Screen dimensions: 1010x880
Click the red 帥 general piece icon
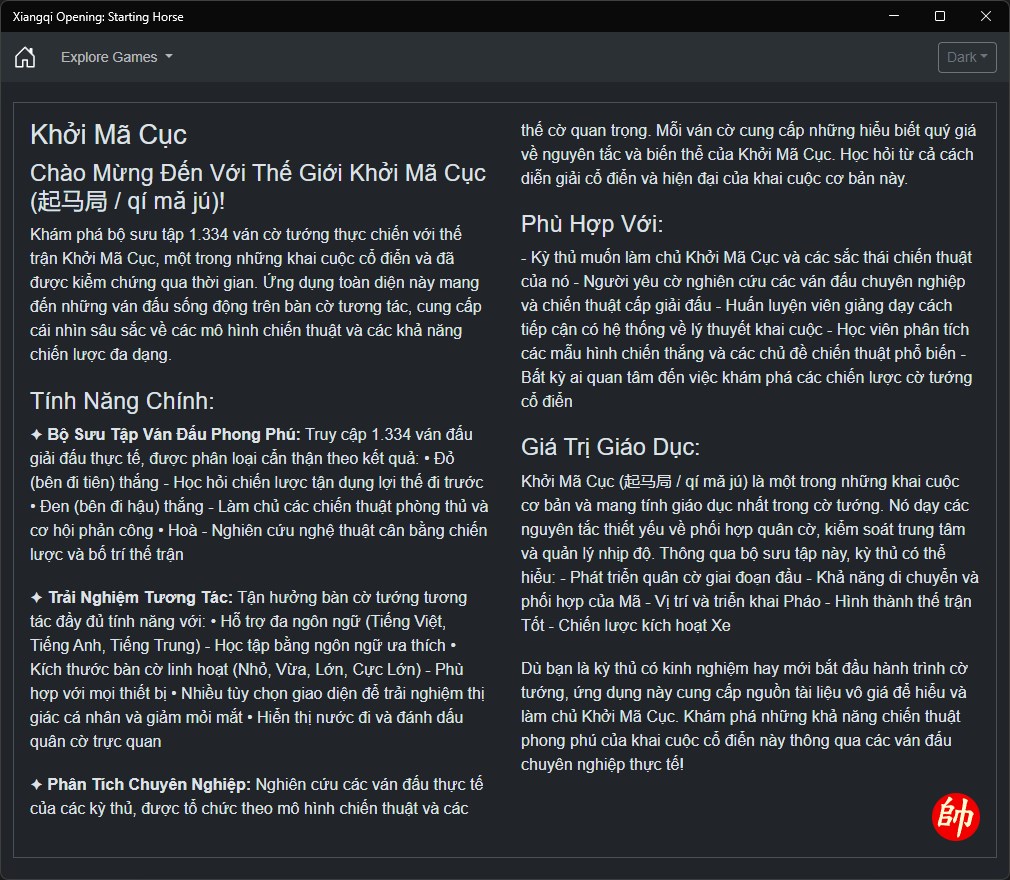point(956,817)
